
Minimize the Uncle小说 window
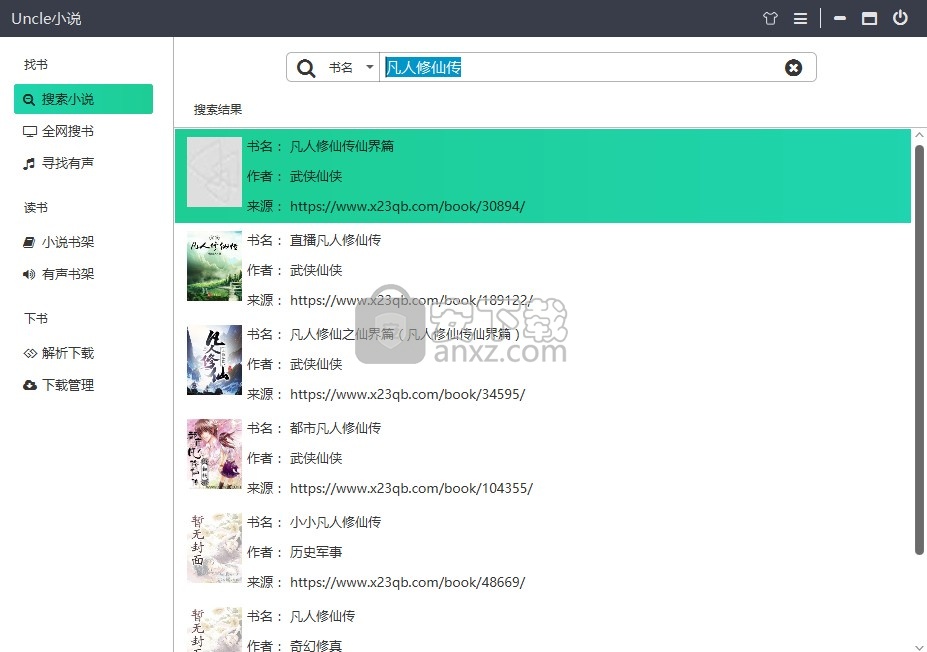click(x=840, y=18)
